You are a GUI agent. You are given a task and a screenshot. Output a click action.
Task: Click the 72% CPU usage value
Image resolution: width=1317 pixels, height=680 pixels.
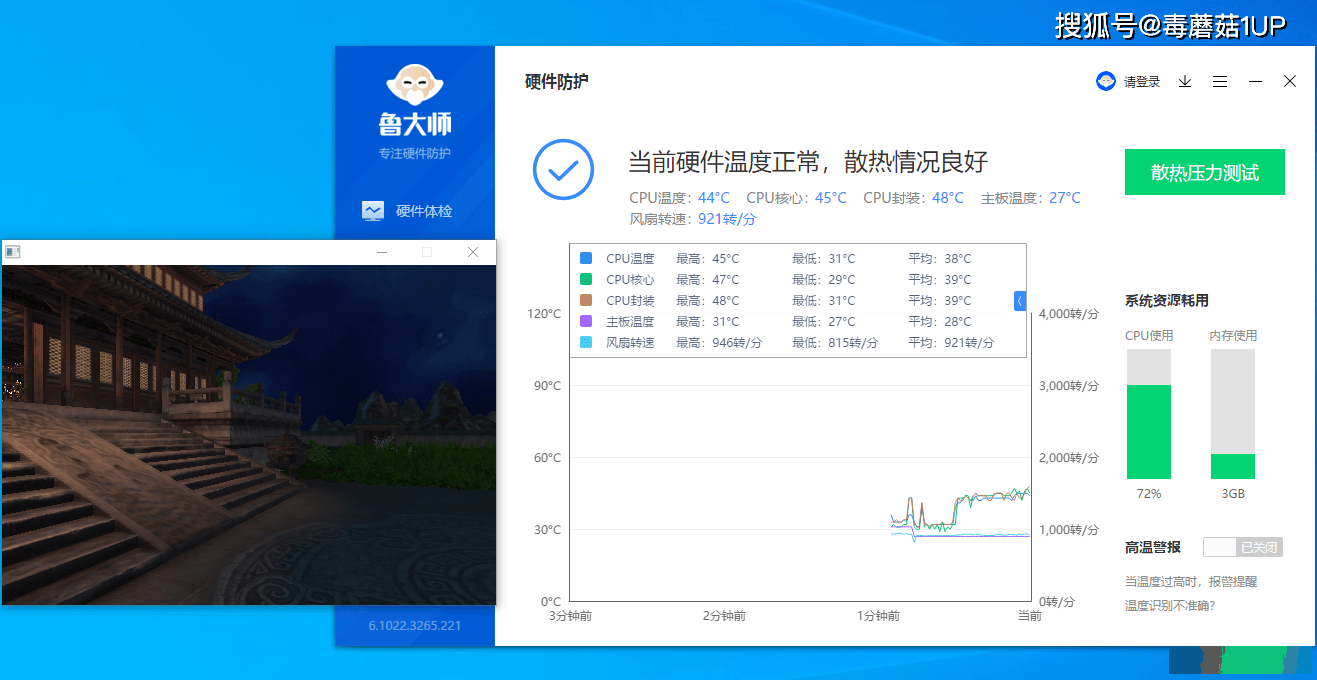1149,494
